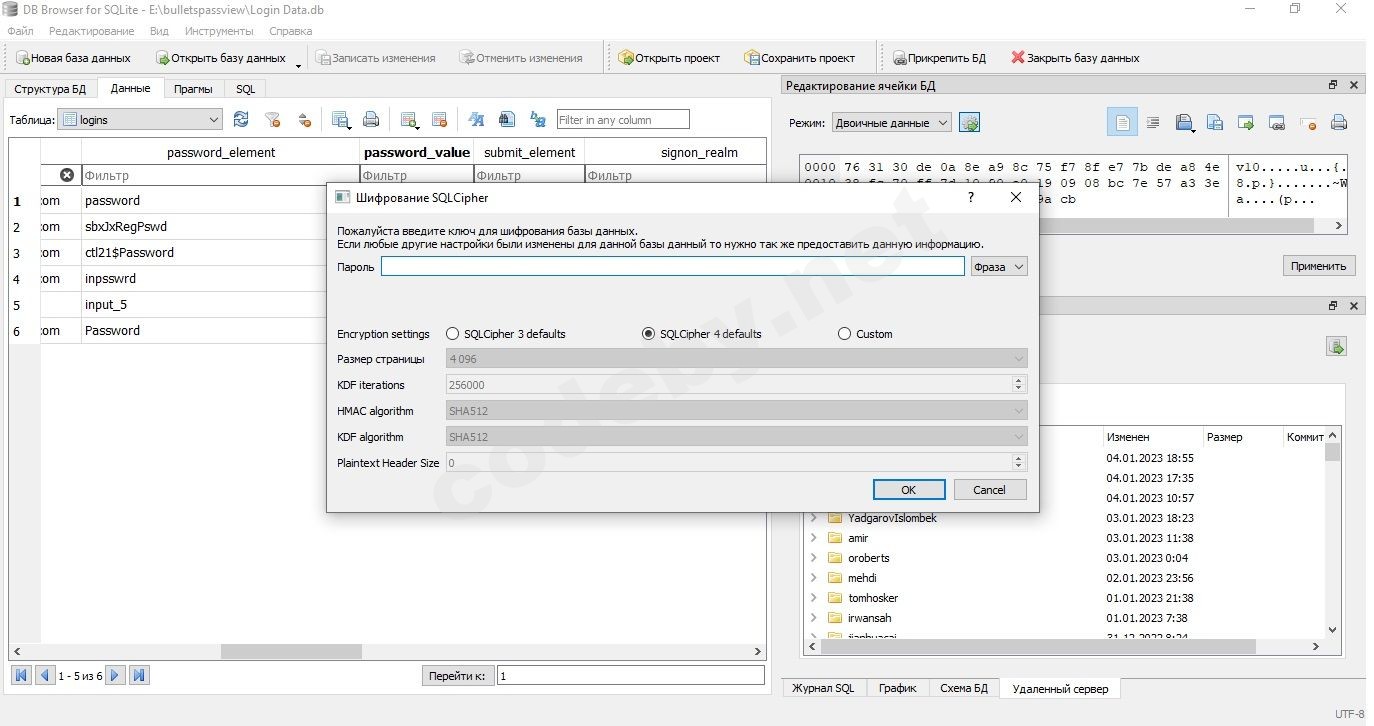This screenshot has width=1374, height=726.
Task: Switch to the Прагмы tab
Action: click(193, 89)
